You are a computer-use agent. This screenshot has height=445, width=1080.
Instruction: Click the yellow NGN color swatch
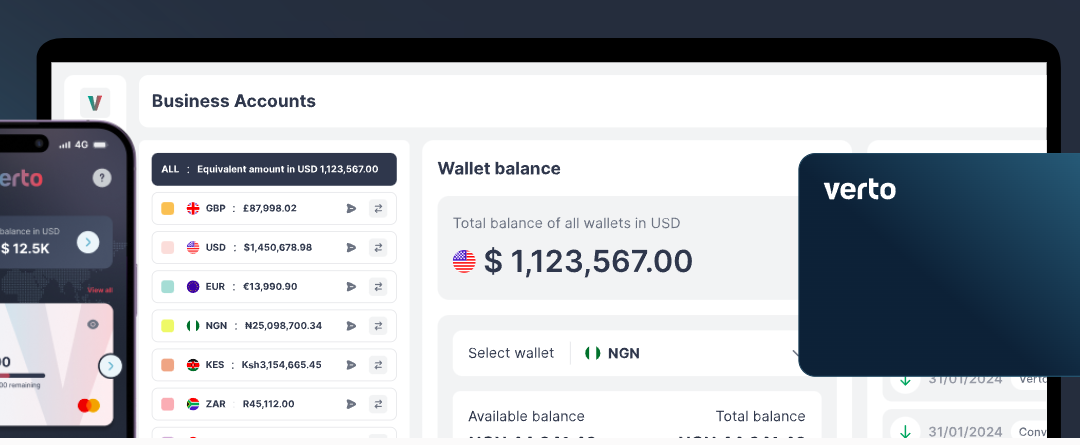coord(167,326)
